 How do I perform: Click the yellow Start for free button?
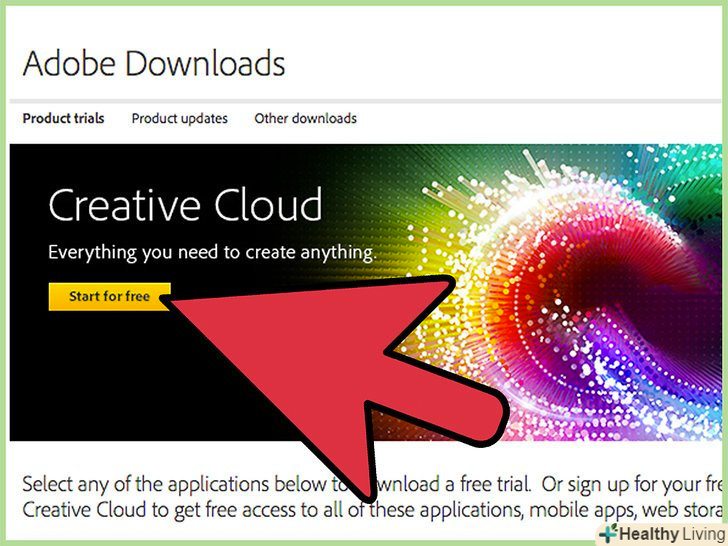(110, 297)
